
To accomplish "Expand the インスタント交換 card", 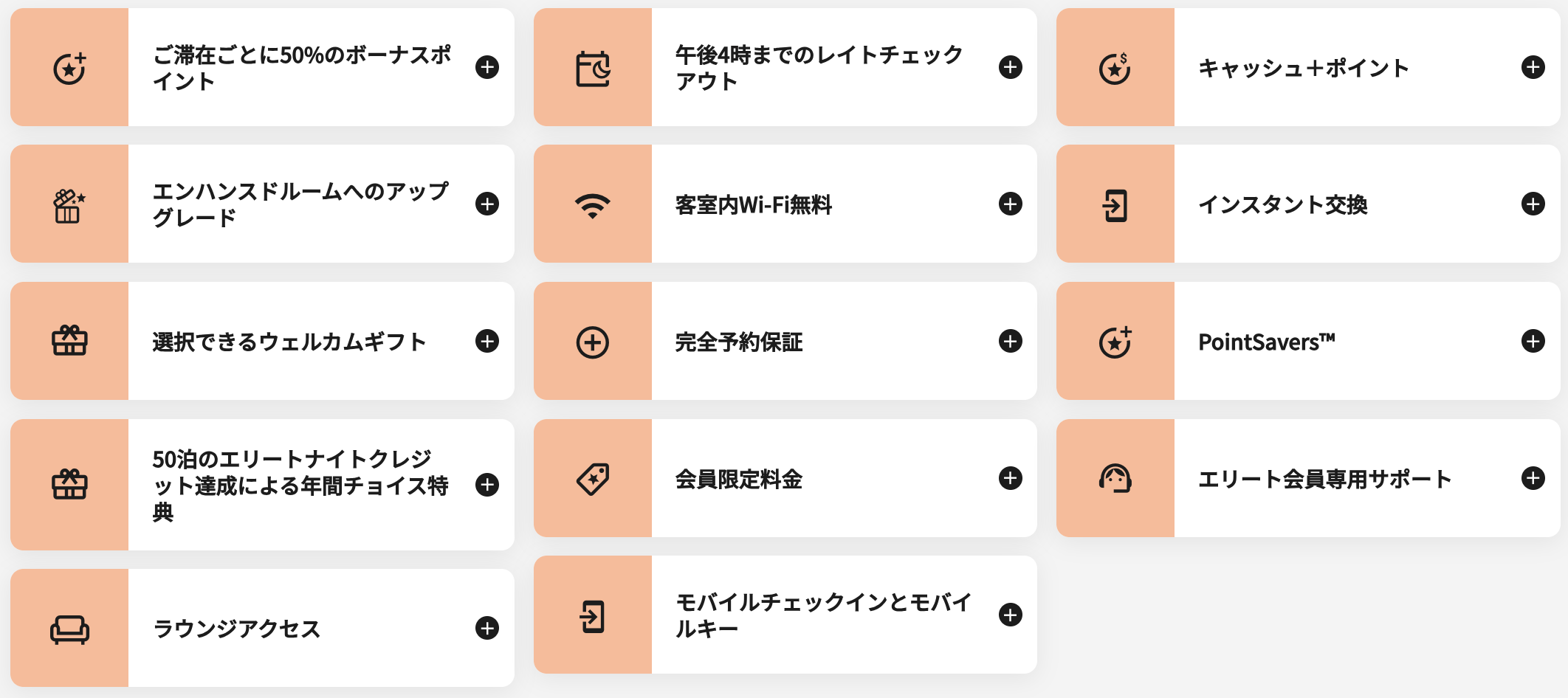I will tap(1533, 204).
